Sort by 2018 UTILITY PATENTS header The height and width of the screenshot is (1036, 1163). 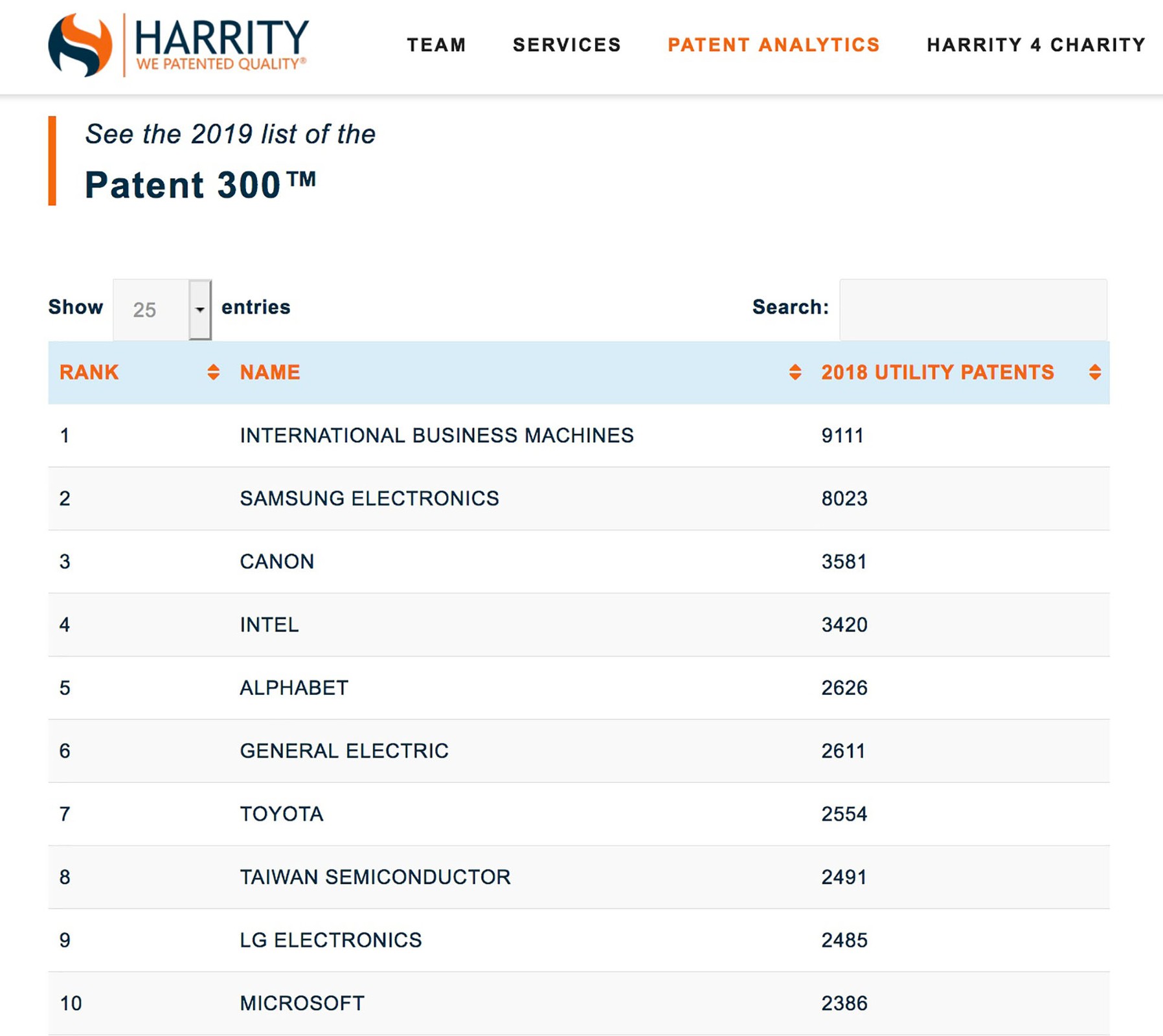(938, 372)
